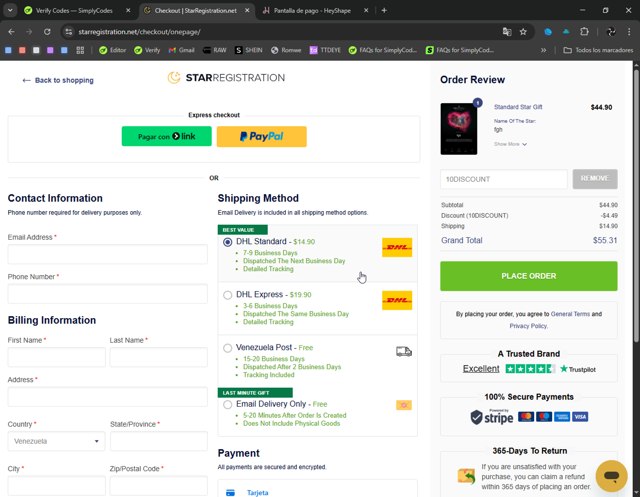This screenshot has width=640, height=497.
Task: Open the Verify bookmark
Action: (147, 50)
